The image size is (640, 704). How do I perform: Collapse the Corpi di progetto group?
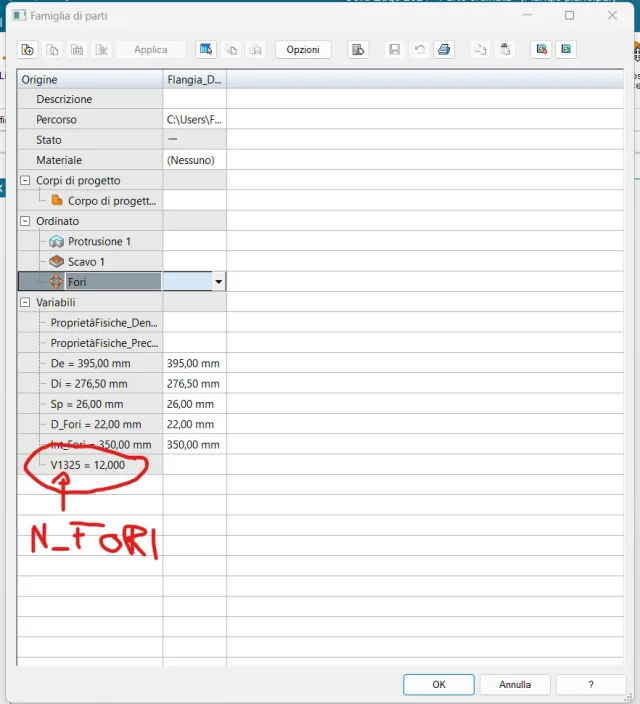[x=25, y=181]
